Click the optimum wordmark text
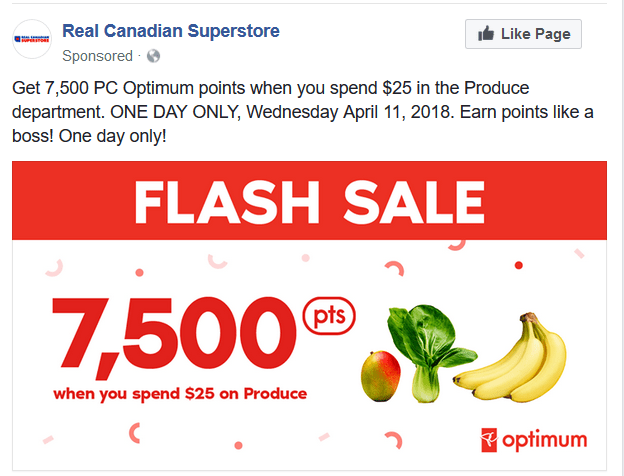The image size is (624, 476). click(x=544, y=441)
